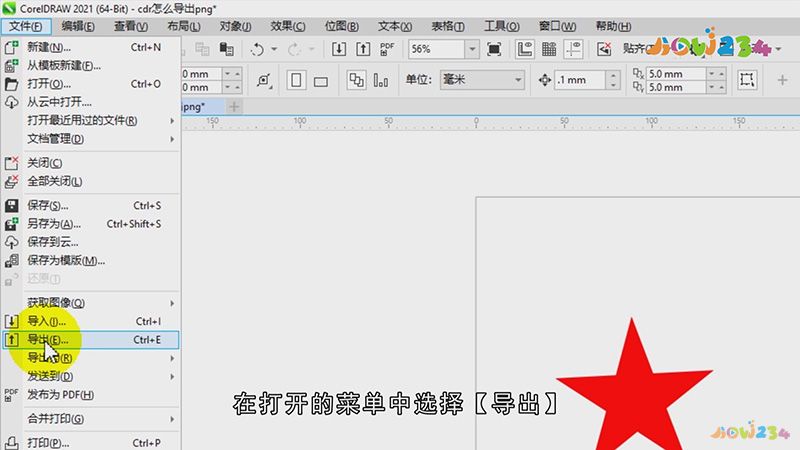Image resolution: width=800 pixels, height=450 pixels.
Task: Open the 窗口 (Window) menu
Action: pos(557,26)
